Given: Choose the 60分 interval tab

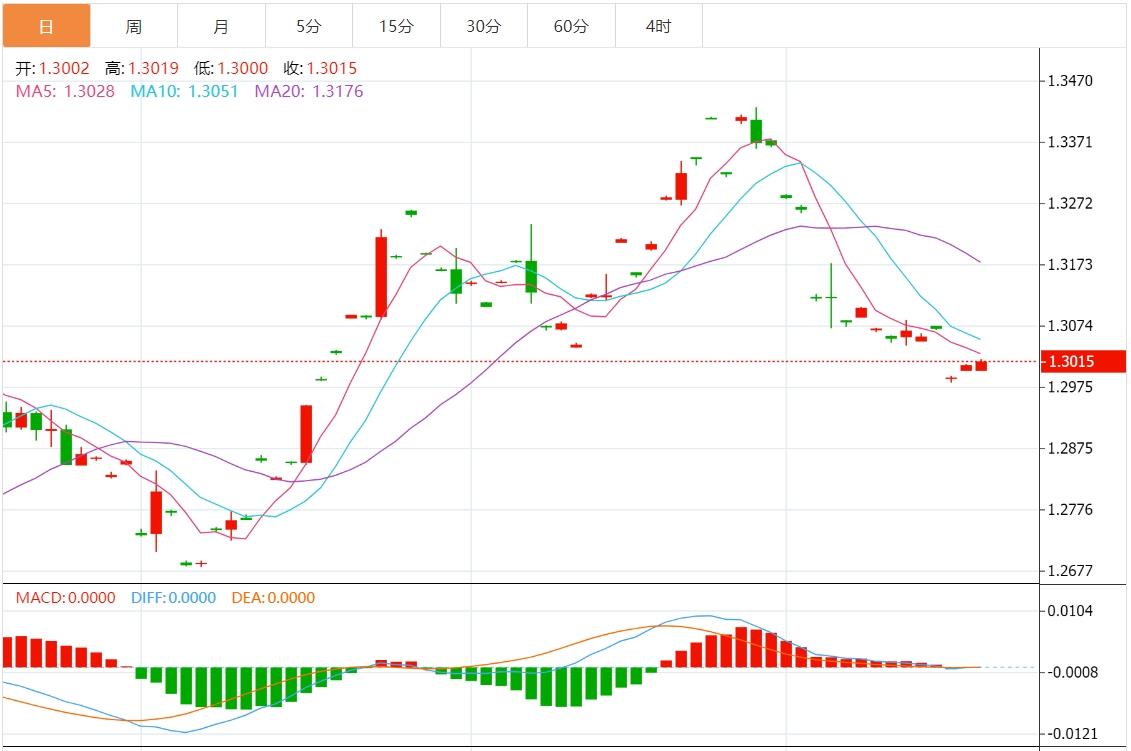Looking at the screenshot, I should (571, 26).
